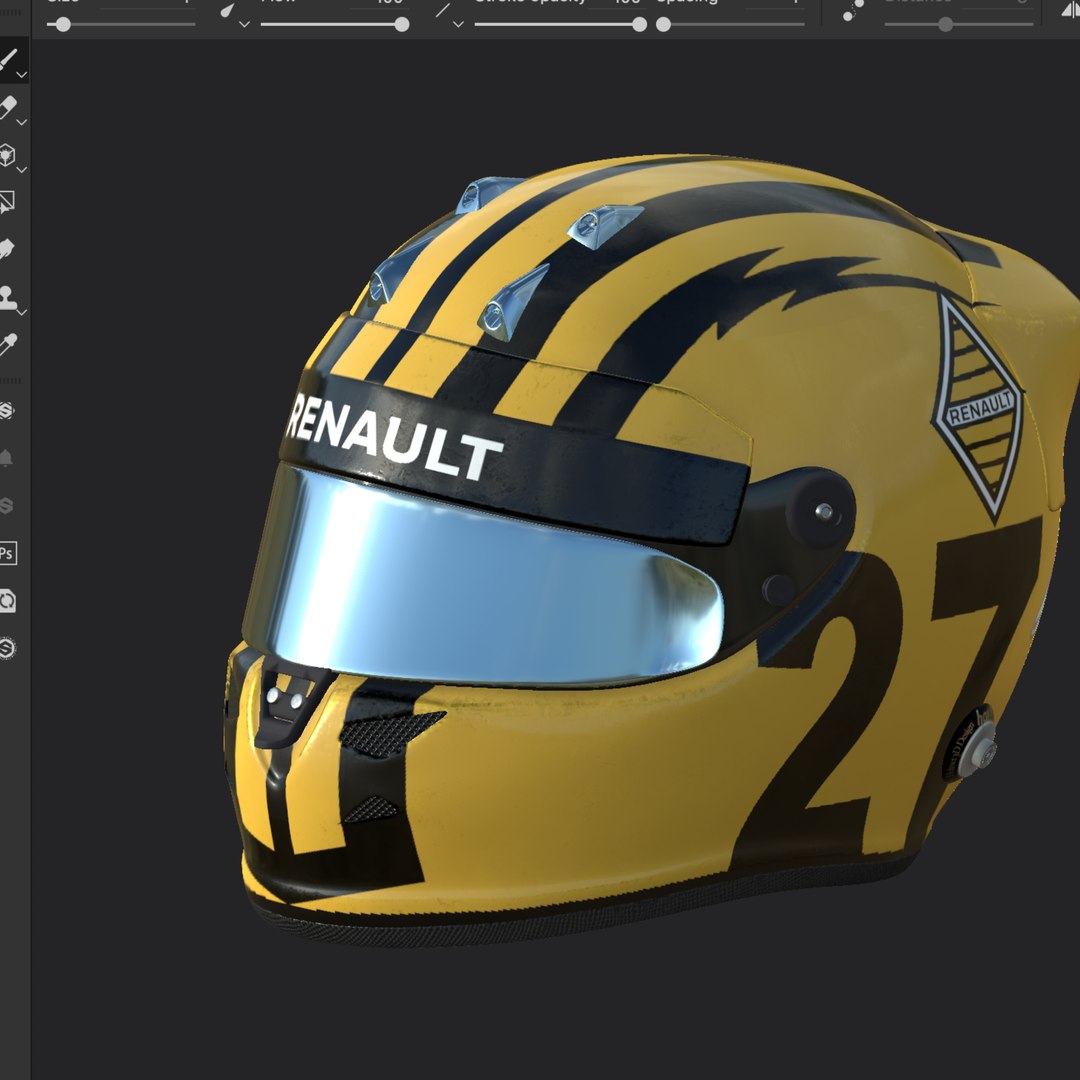Click the Lazy mouse Distance slider
This screenshot has width=1080, height=1080.
959,25
